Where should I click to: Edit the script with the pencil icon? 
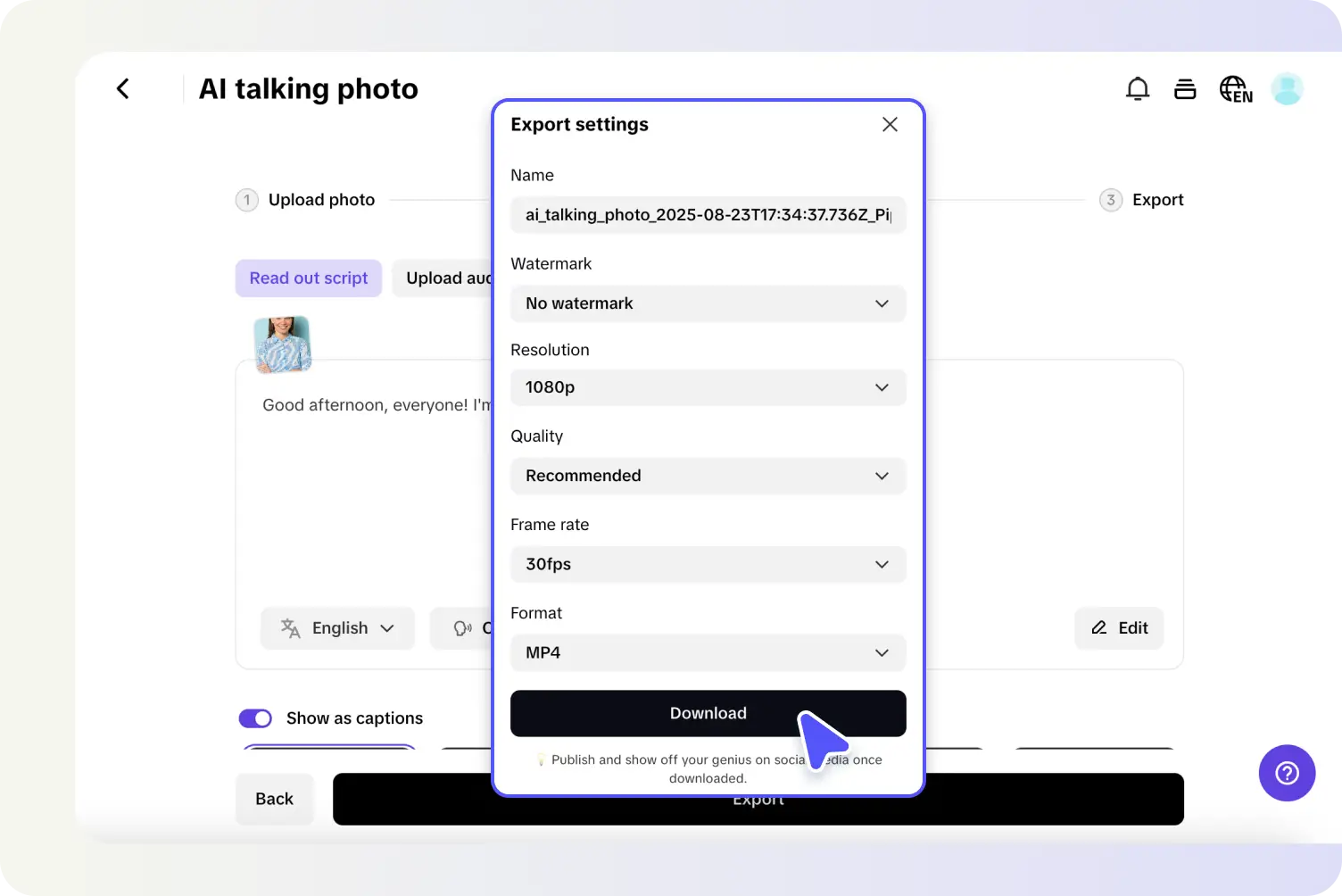point(1119,627)
